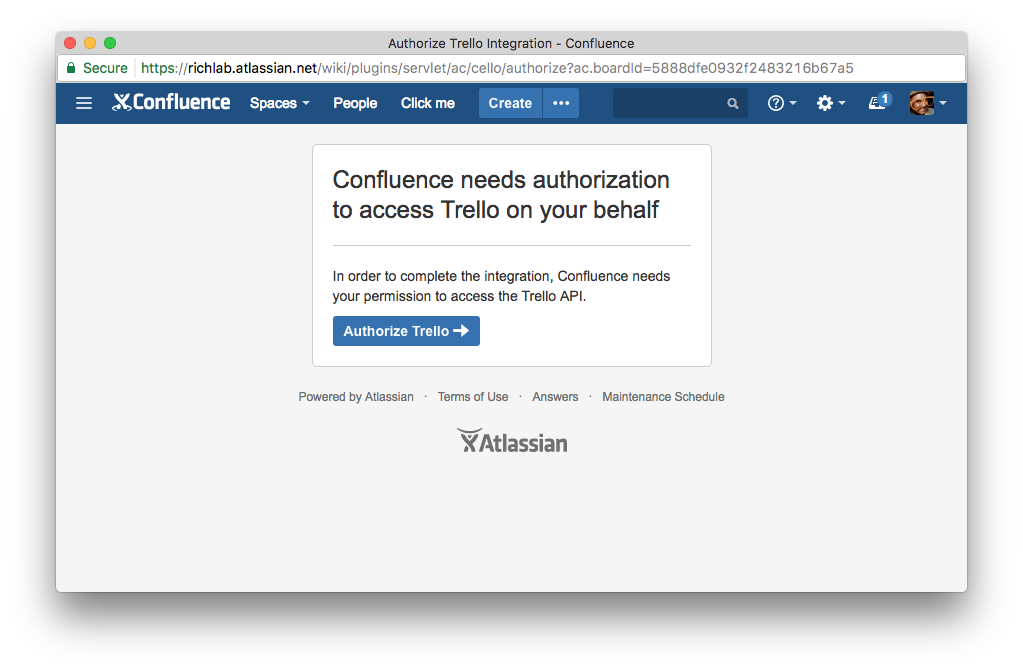Image resolution: width=1023 pixels, height=672 pixels.
Task: Authorize Trello access
Action: pyautogui.click(x=406, y=331)
